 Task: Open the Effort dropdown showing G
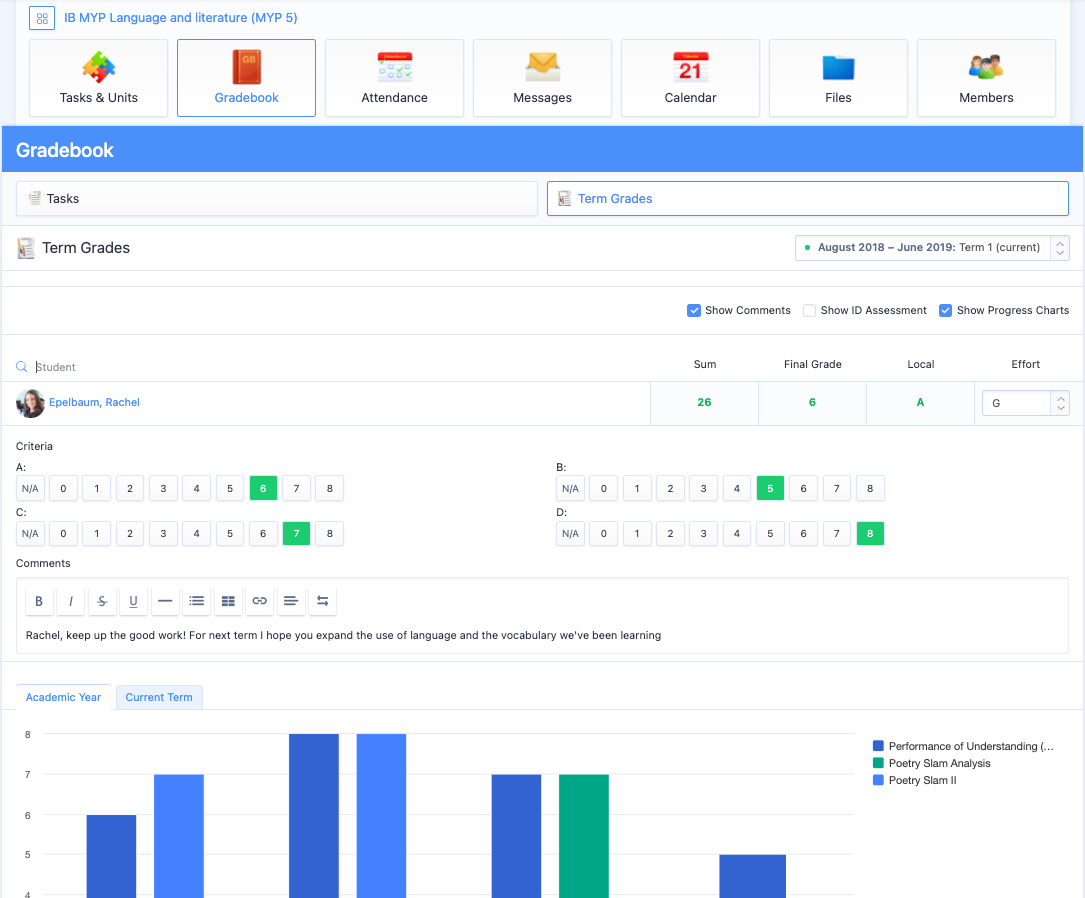click(1025, 403)
